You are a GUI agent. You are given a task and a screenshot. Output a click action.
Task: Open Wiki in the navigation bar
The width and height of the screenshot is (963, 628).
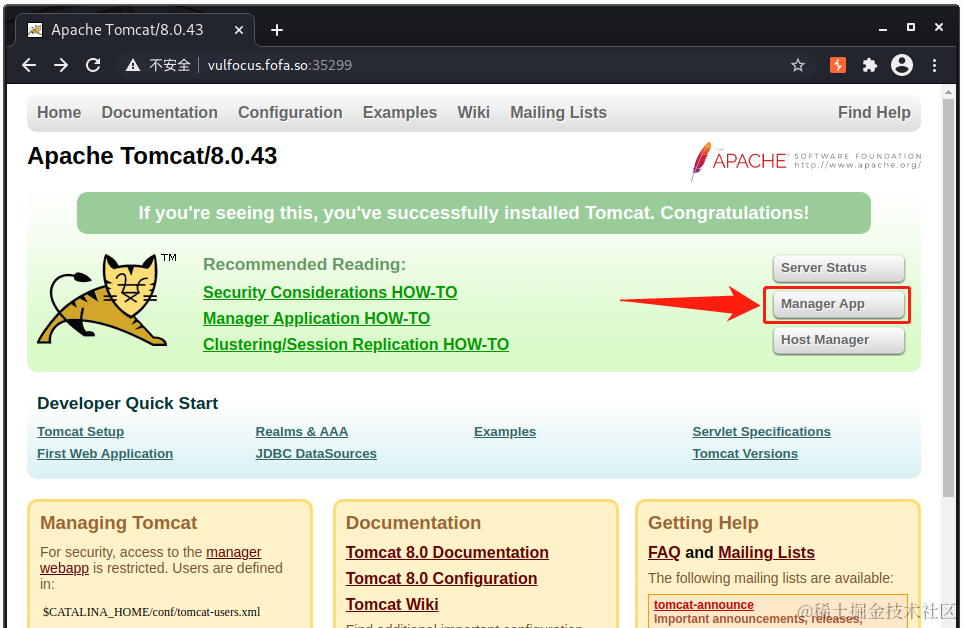tap(474, 112)
